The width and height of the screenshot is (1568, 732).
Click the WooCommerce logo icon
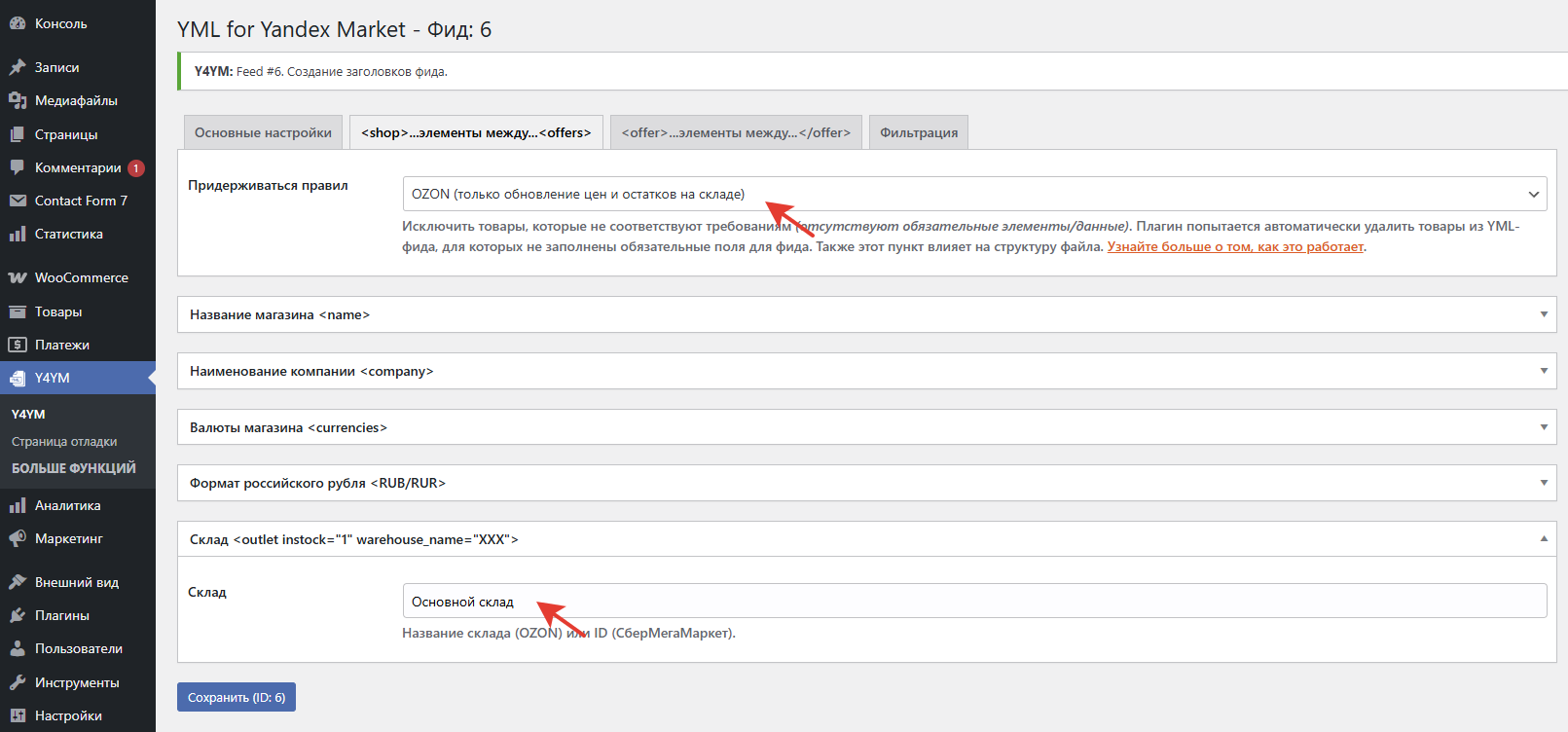pyautogui.click(x=18, y=277)
